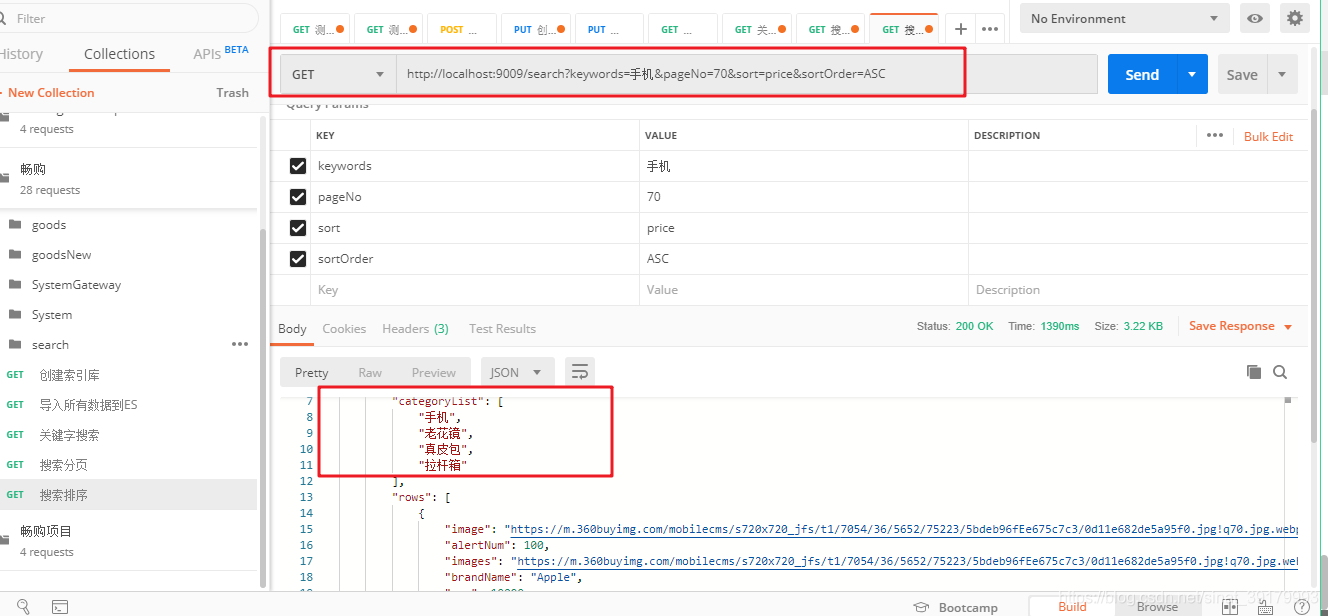
Task: Click the Filter search box
Action: coord(128,18)
